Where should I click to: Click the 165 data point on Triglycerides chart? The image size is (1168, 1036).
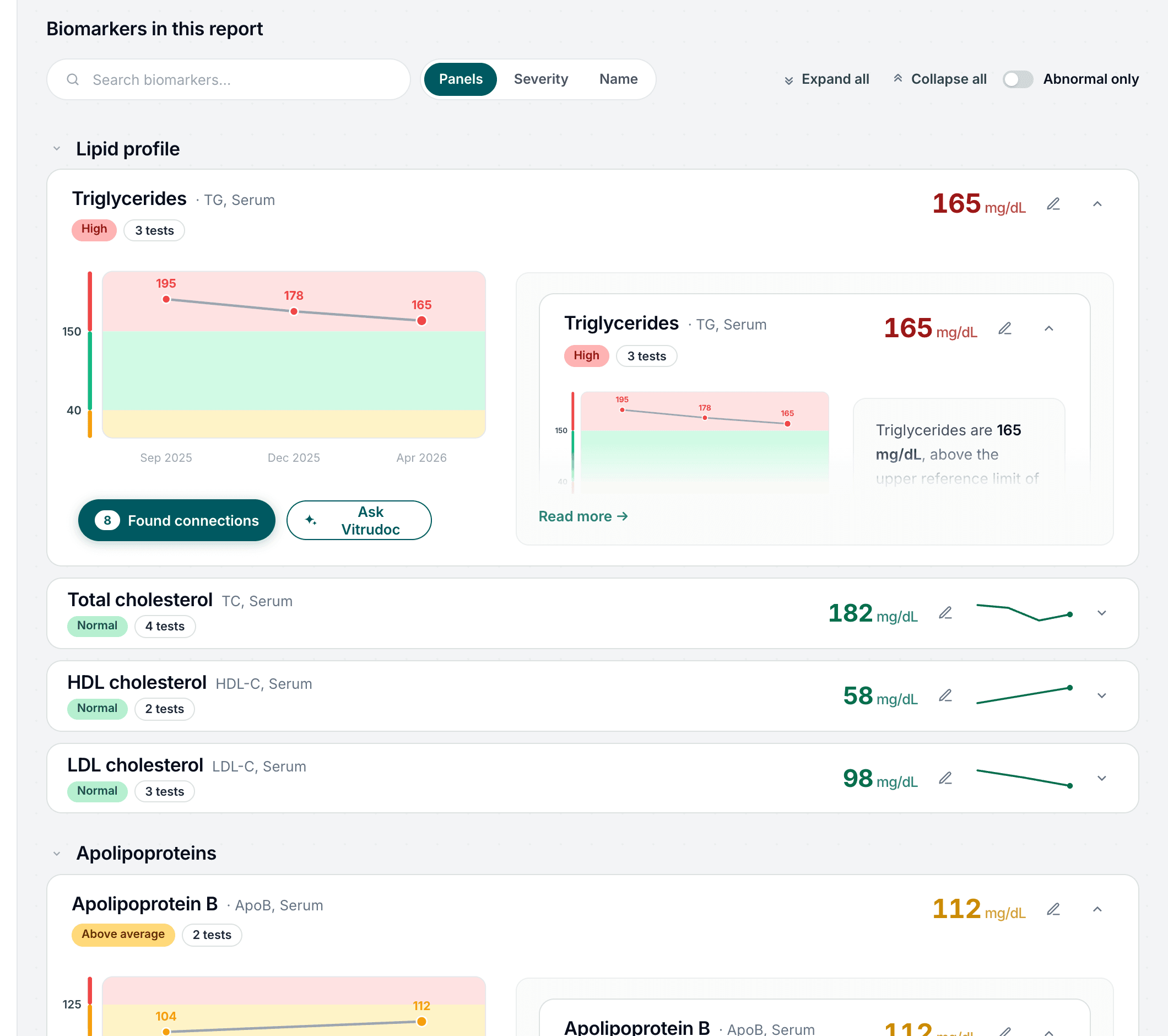[421, 321]
